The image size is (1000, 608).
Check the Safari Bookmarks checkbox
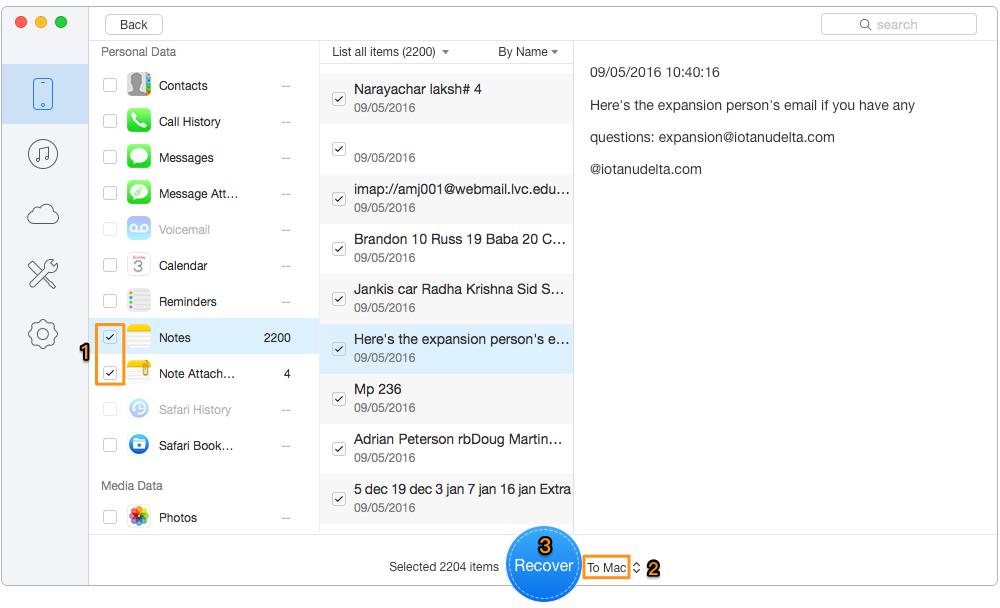(x=110, y=445)
